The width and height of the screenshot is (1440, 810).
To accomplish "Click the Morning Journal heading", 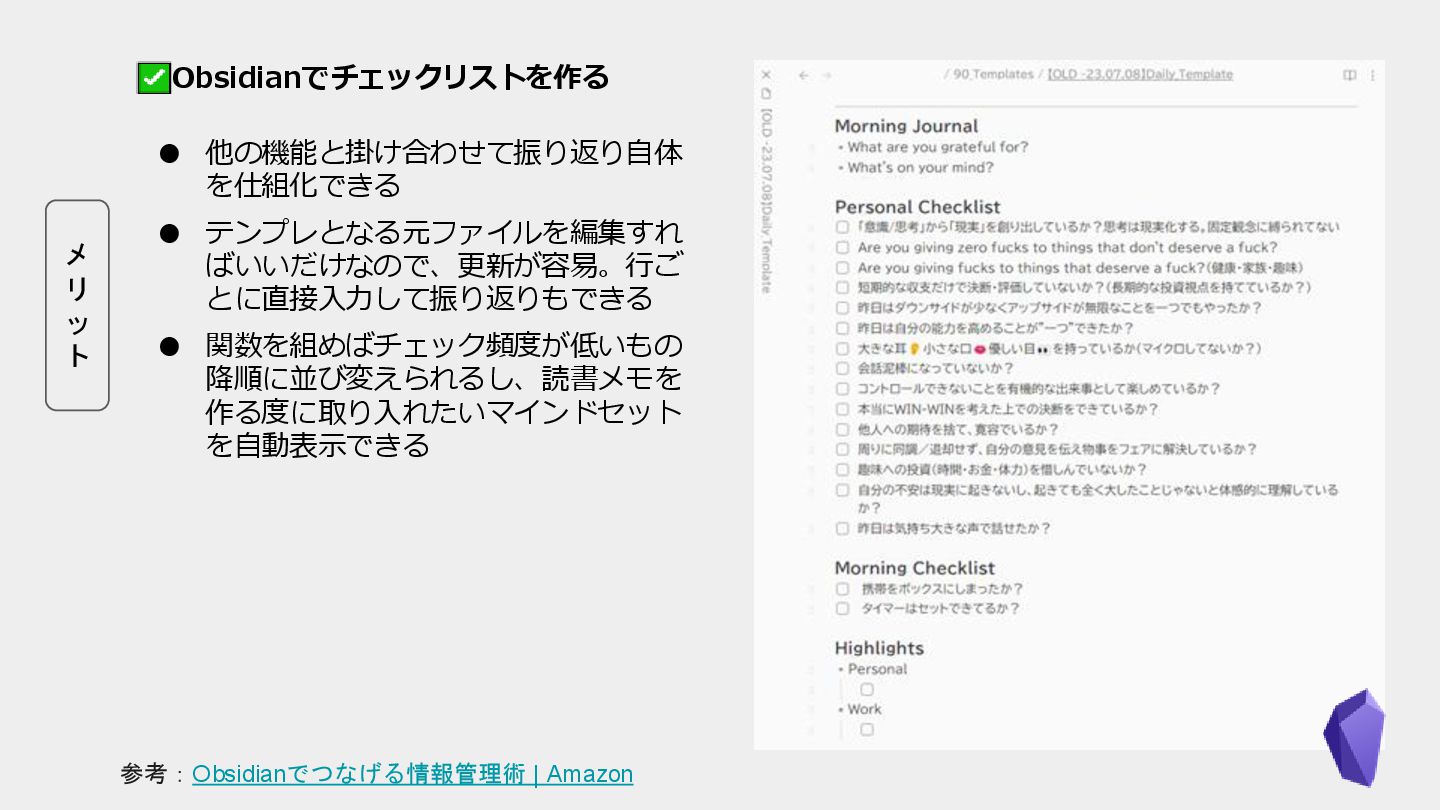I will point(906,126).
